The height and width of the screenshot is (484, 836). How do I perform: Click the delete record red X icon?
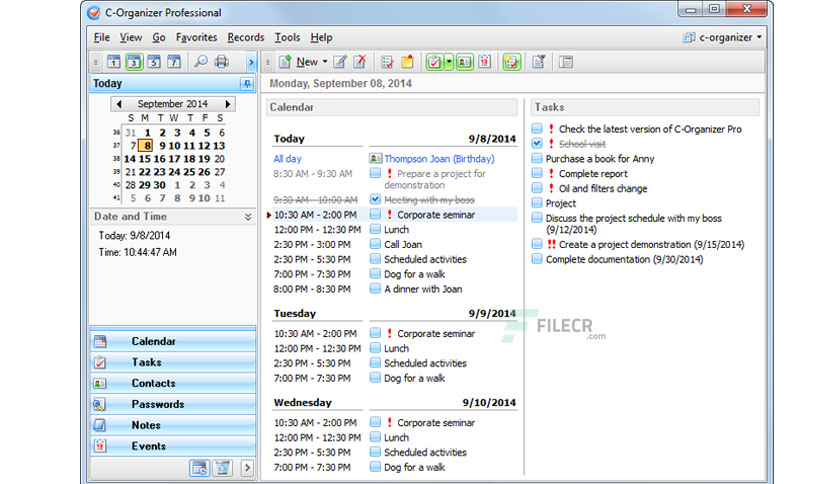(x=360, y=62)
